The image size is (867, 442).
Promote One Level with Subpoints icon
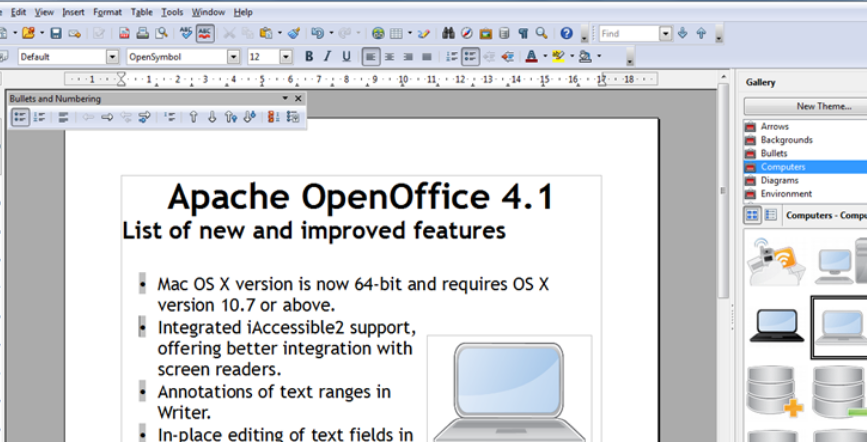tap(126, 117)
